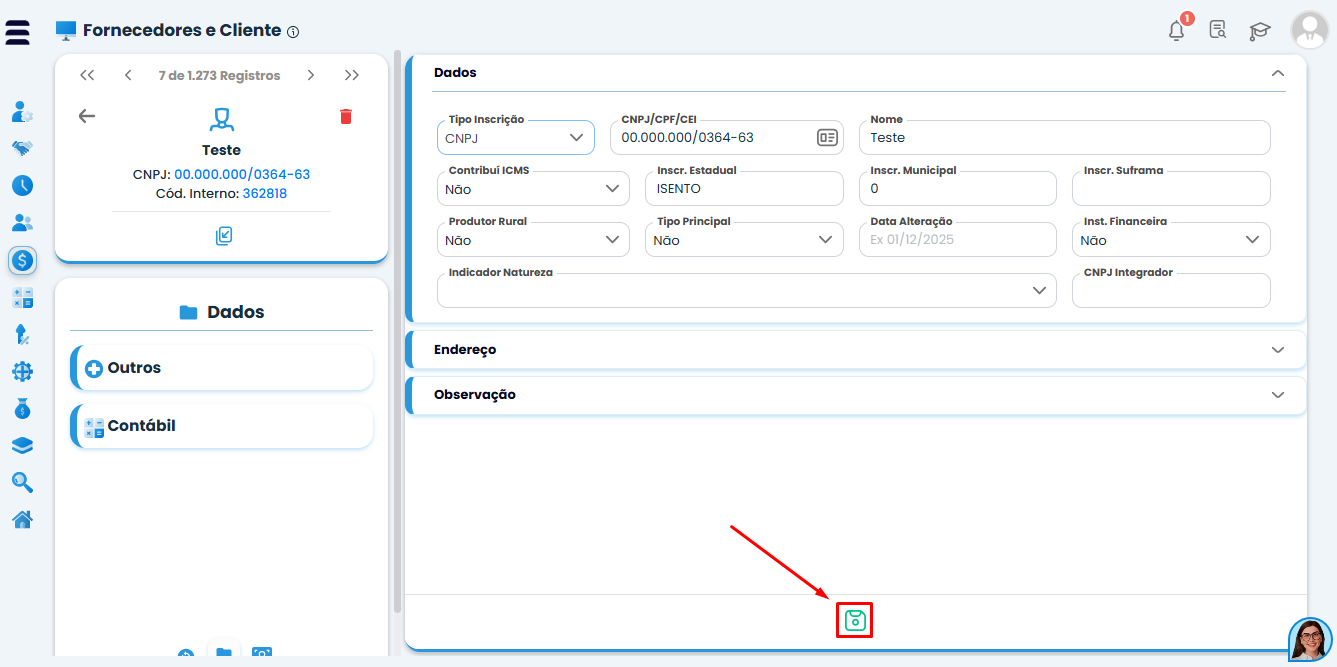Click the graduation cap tutorial icon

click(1259, 31)
